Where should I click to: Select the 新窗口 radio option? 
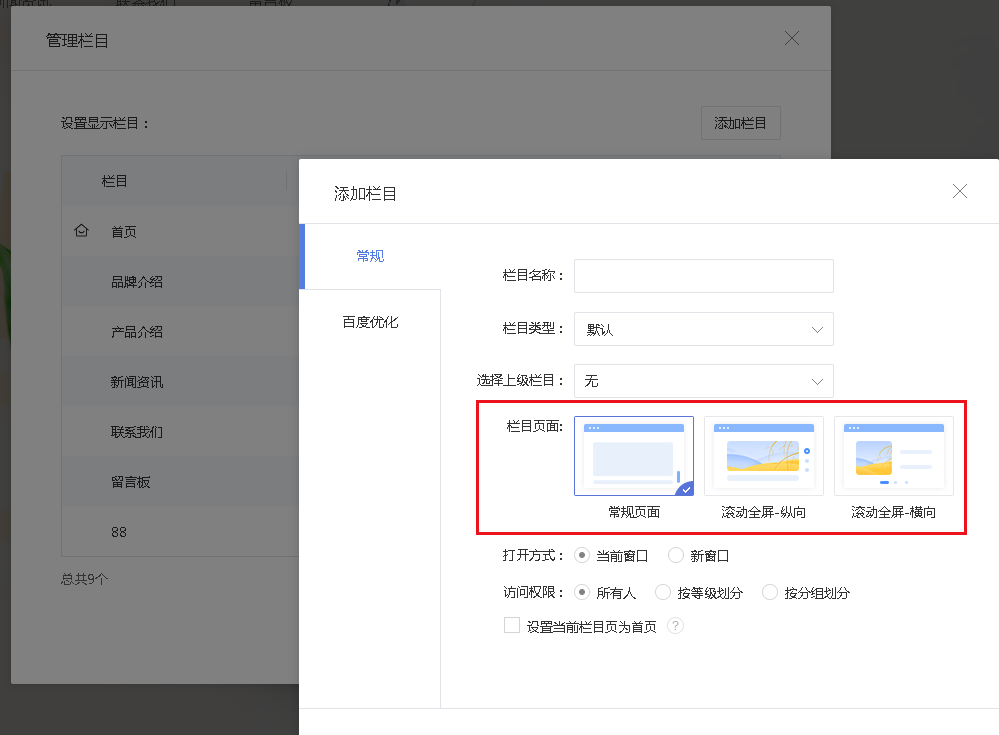(675, 555)
